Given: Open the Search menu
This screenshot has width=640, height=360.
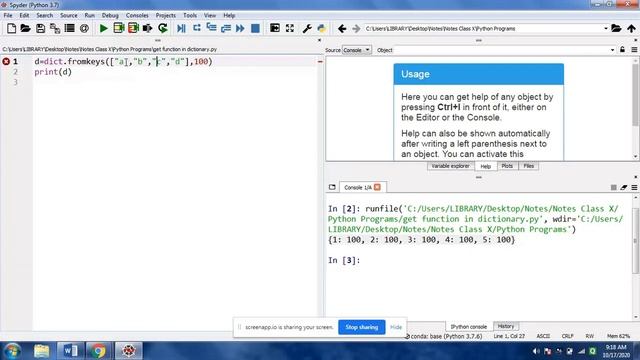Looking at the screenshot, I should pos(44,15).
